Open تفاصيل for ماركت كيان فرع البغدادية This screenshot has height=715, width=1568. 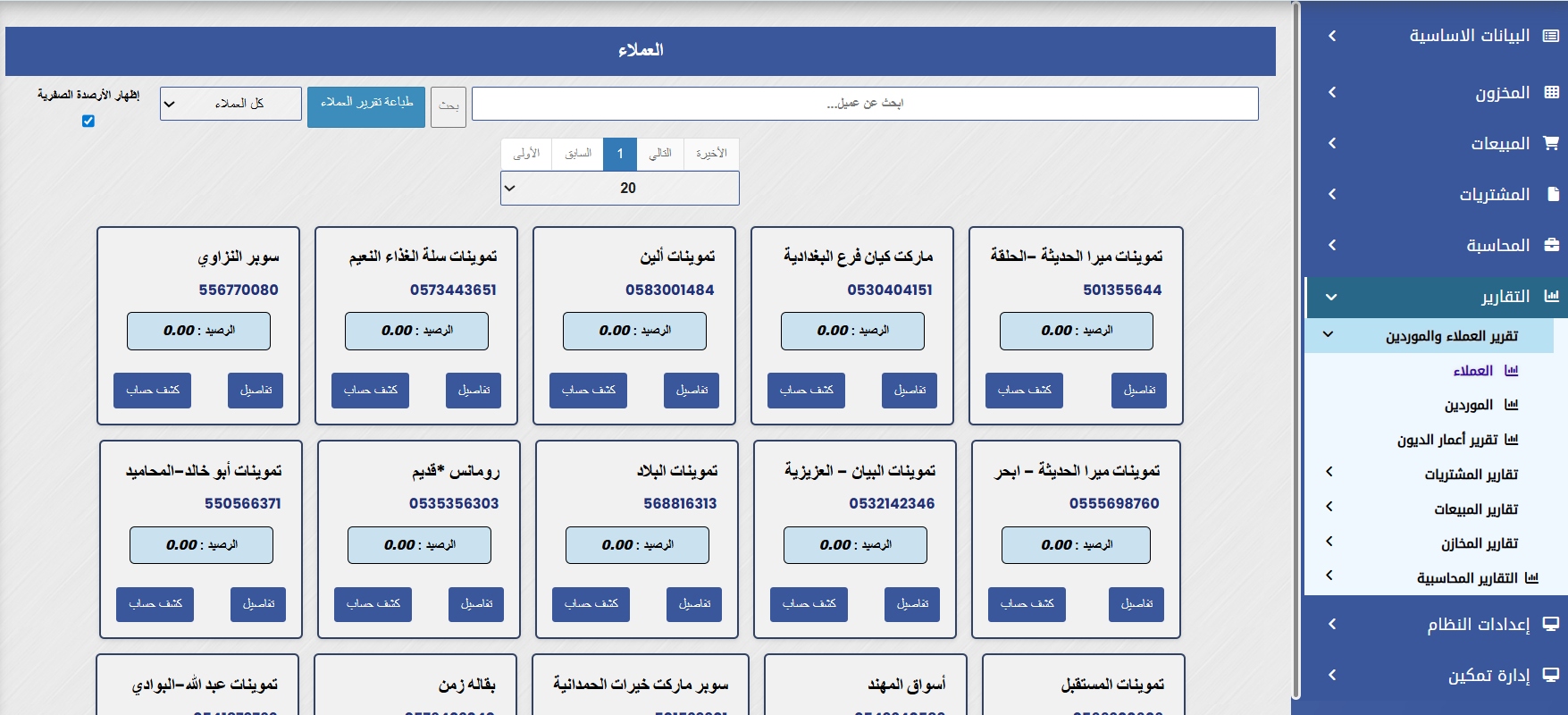point(910,391)
